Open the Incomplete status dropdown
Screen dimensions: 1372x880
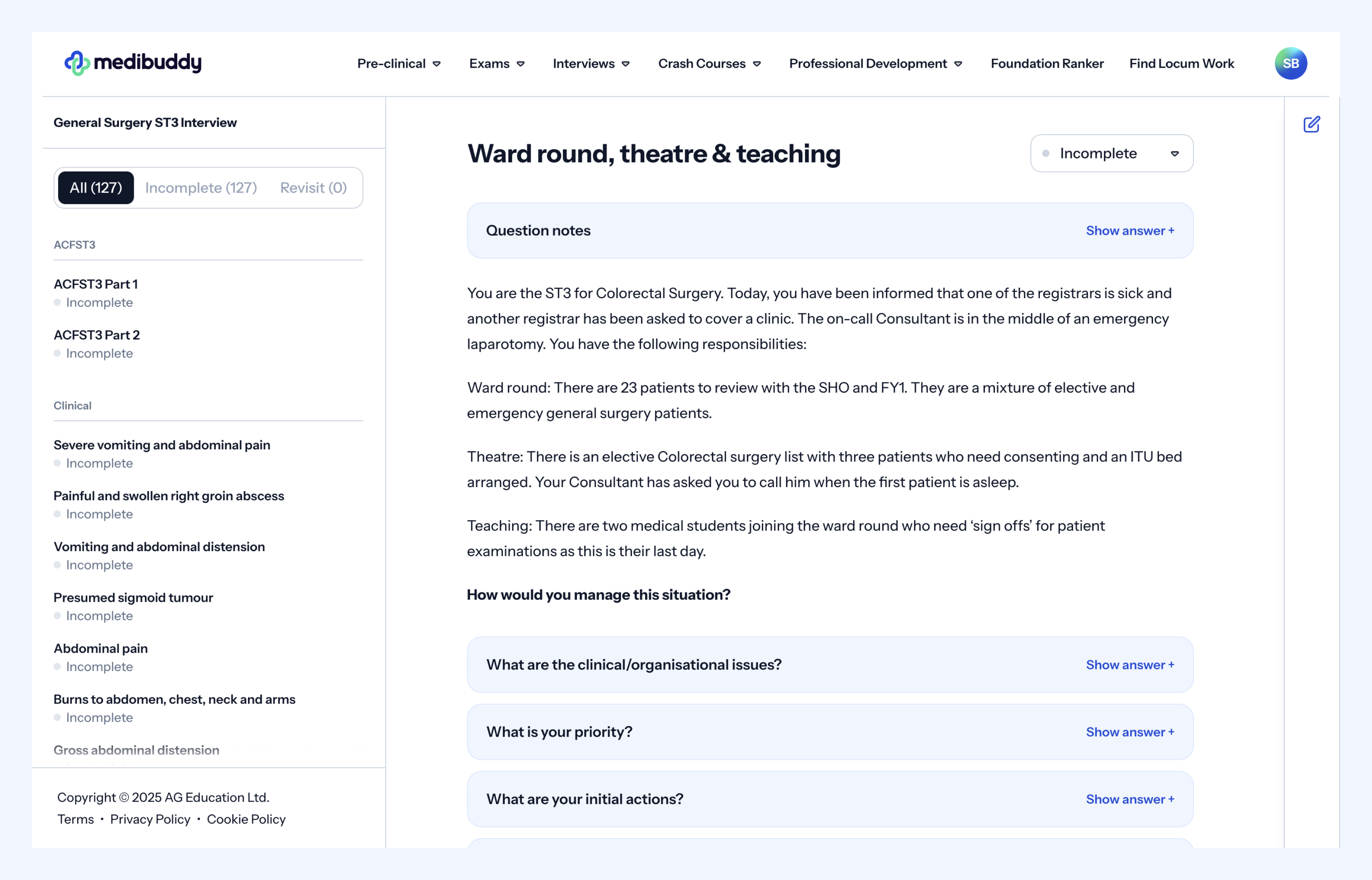[1111, 153]
